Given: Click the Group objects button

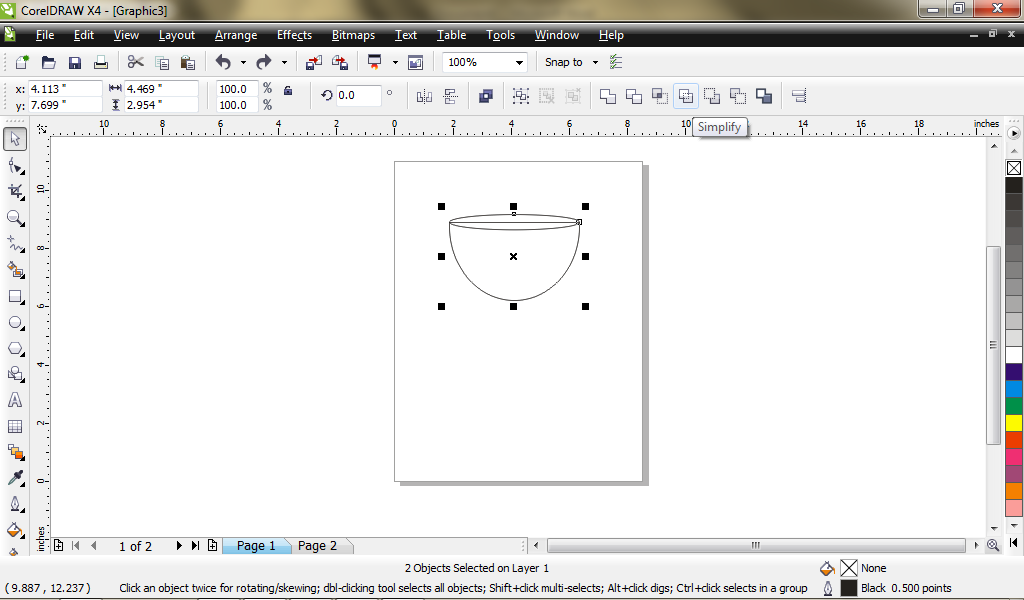Looking at the screenshot, I should [520, 96].
